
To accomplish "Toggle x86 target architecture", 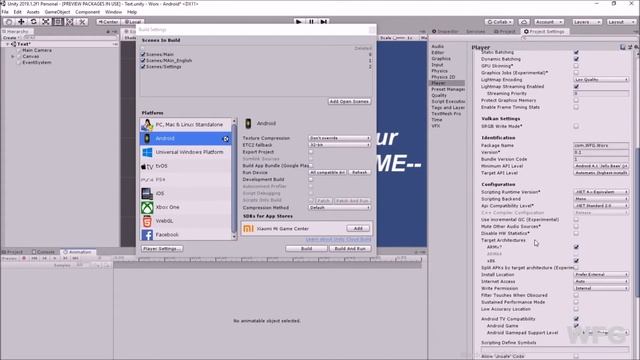I will (x=576, y=260).
